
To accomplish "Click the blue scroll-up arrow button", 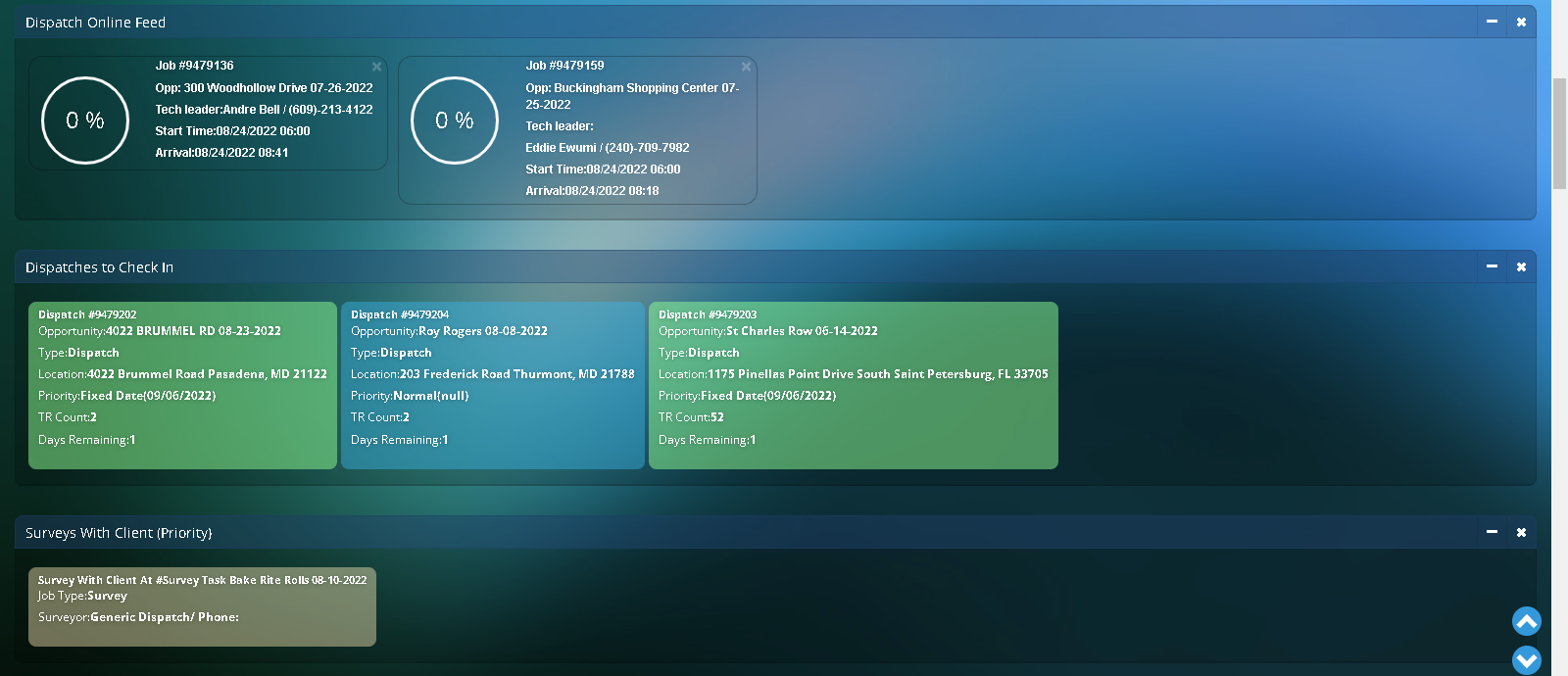I will [1527, 621].
